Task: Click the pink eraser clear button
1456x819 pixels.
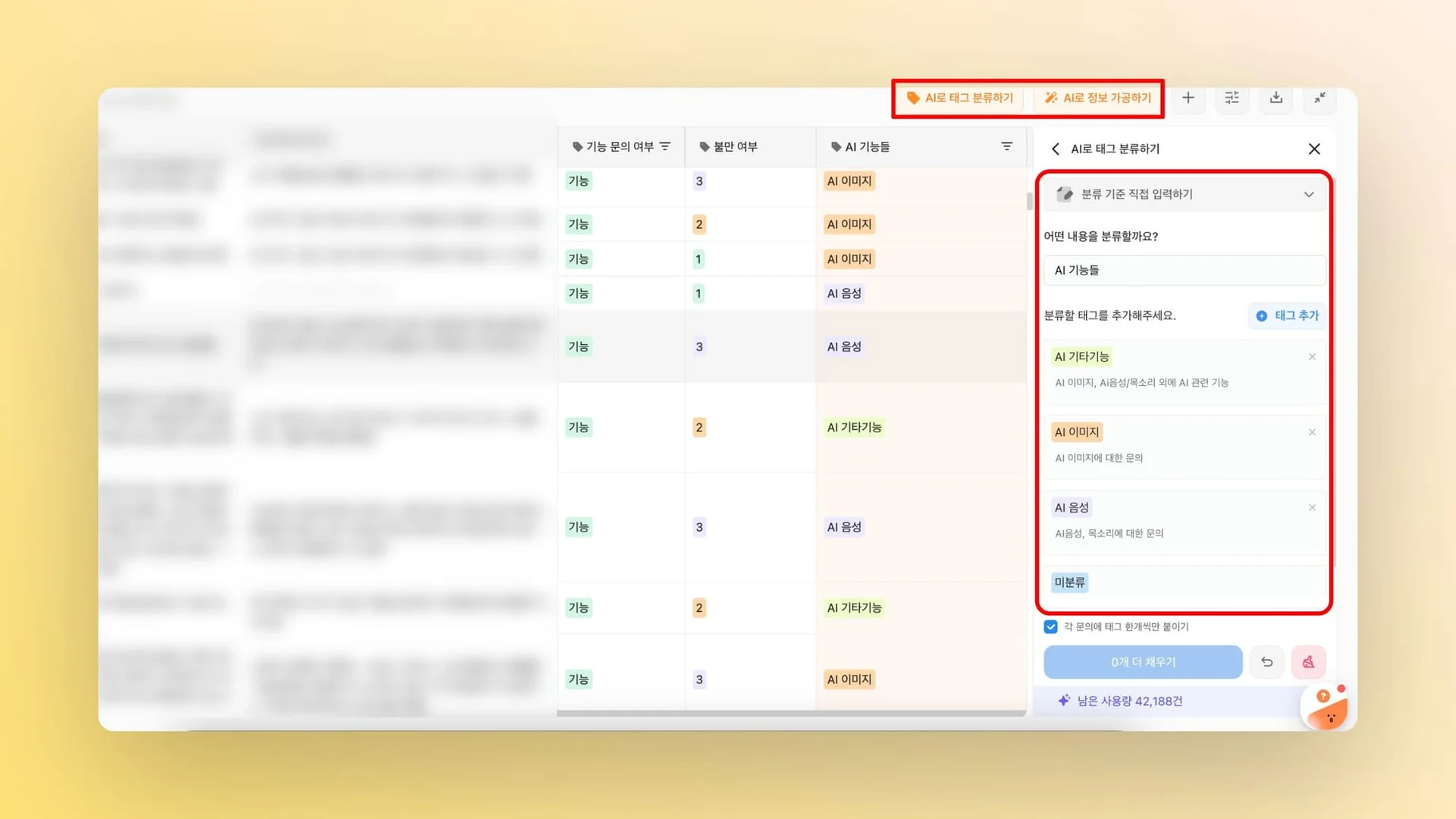Action: 1308,662
